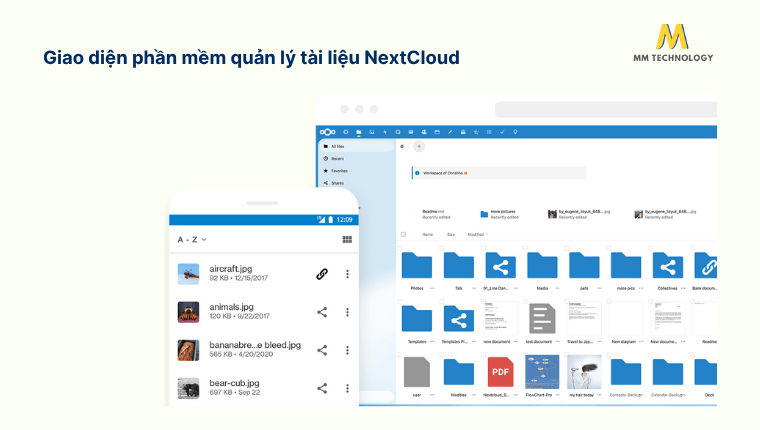Image resolution: width=760 pixels, height=430 pixels.
Task: Open the Files app icon in header
Action: [x=359, y=132]
